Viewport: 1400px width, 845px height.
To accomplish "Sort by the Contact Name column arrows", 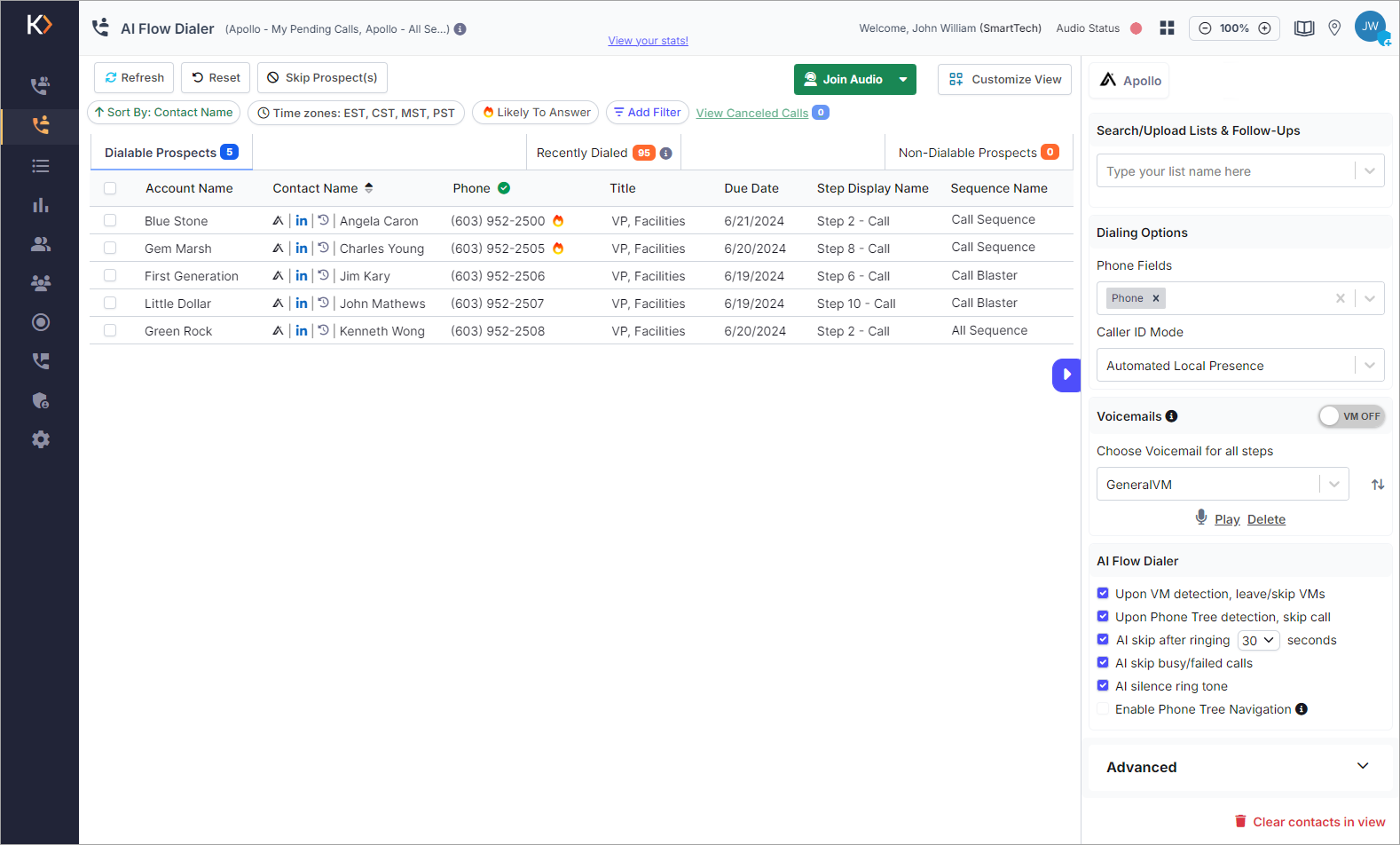I will pos(369,188).
